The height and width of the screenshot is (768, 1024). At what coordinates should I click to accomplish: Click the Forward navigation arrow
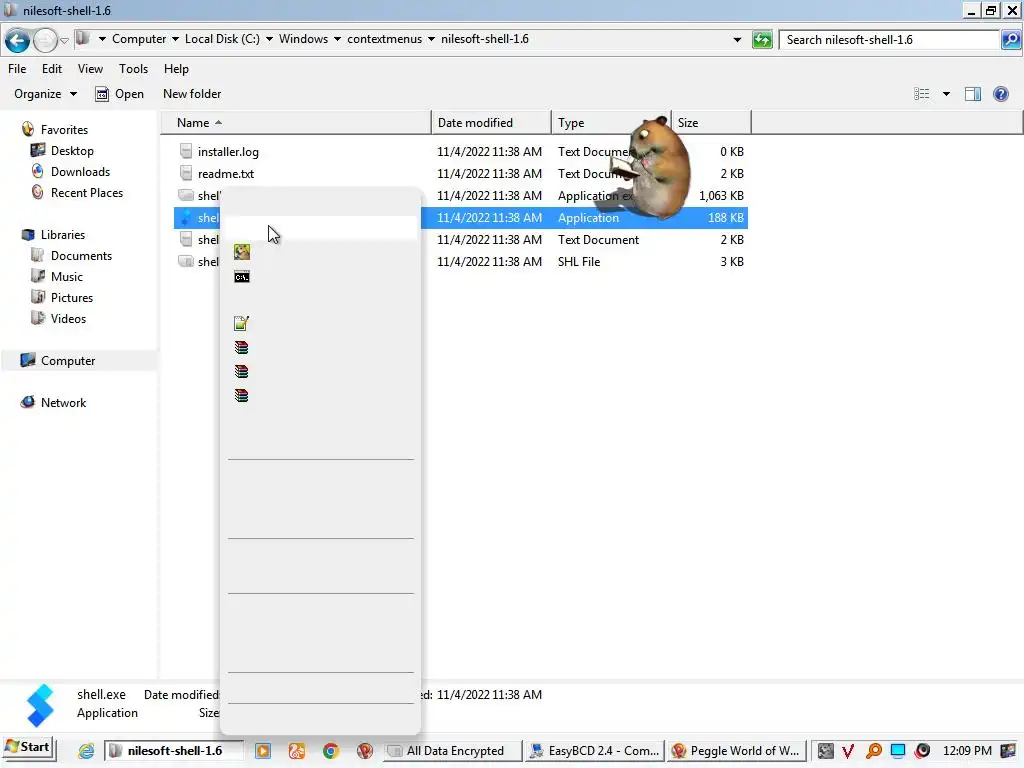pyautogui.click(x=45, y=40)
